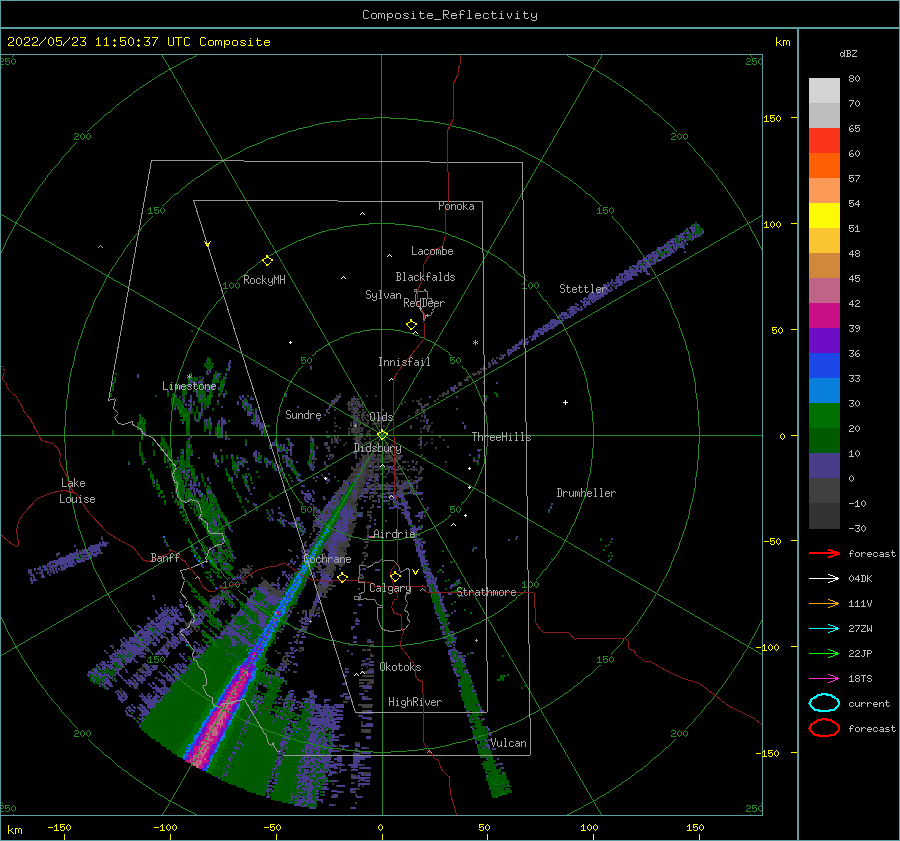Pick the cyan 27ZW arrow symbol

(x=824, y=629)
